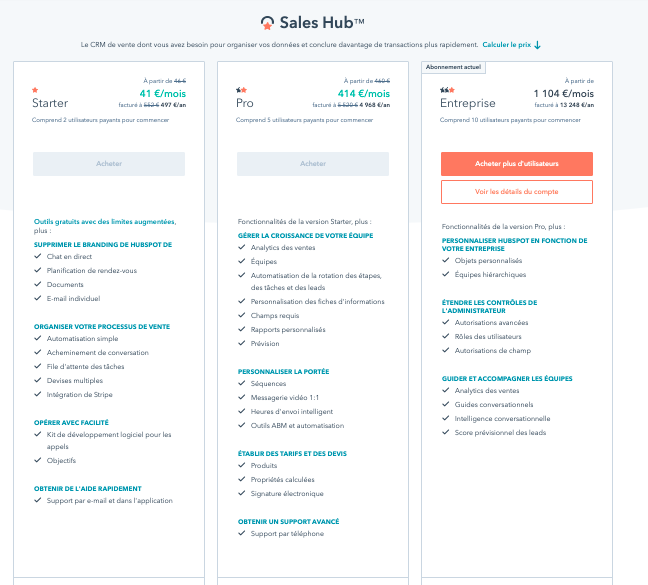Click Objets personnalisés feature

[x=488, y=261]
